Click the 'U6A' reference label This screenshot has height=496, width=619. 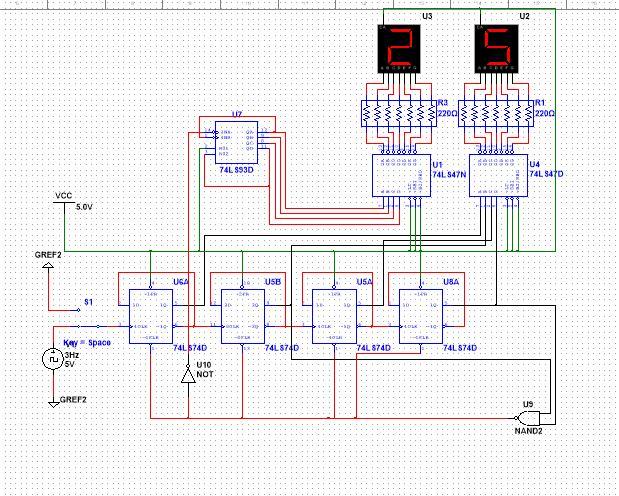181,282
